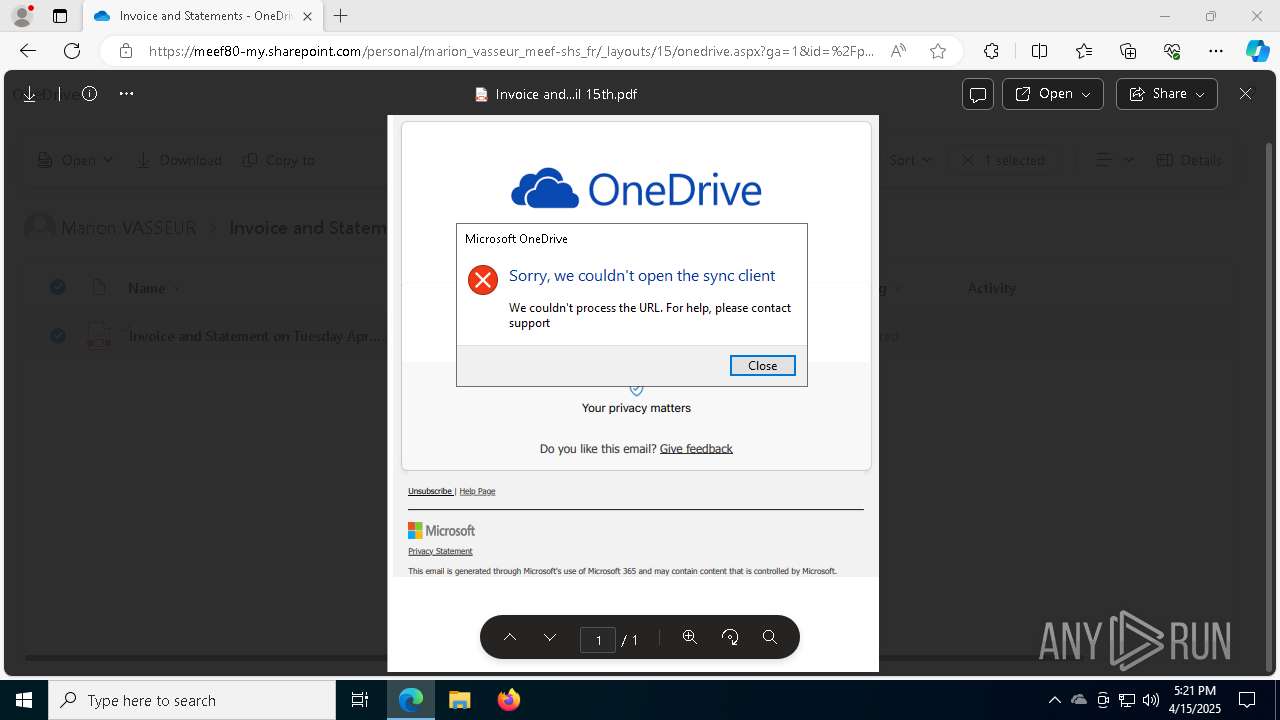Screen dimensions: 1280x720
Task: Rotate the PDF with the rotate icon
Action: (x=730, y=637)
